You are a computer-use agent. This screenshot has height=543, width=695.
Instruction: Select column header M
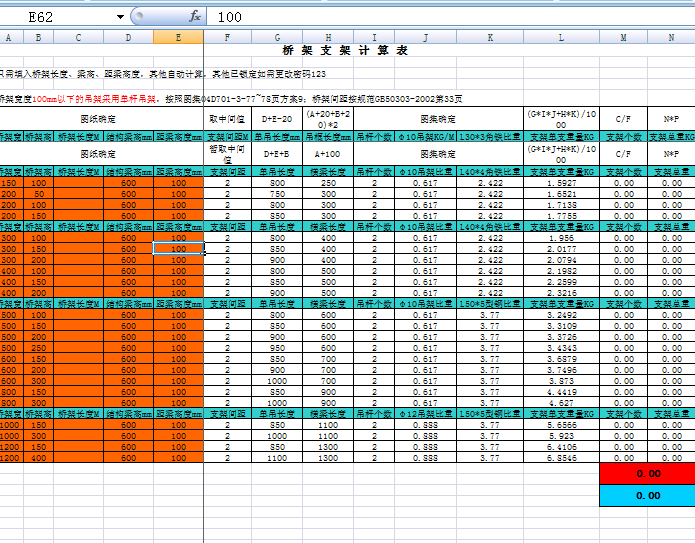click(x=624, y=38)
